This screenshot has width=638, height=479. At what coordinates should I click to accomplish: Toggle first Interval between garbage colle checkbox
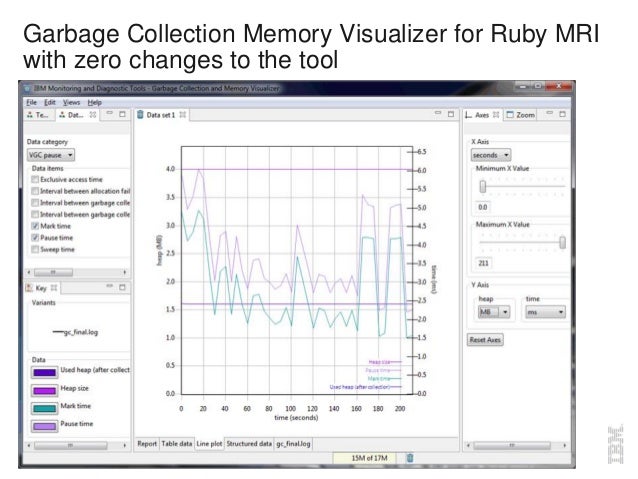click(35, 203)
